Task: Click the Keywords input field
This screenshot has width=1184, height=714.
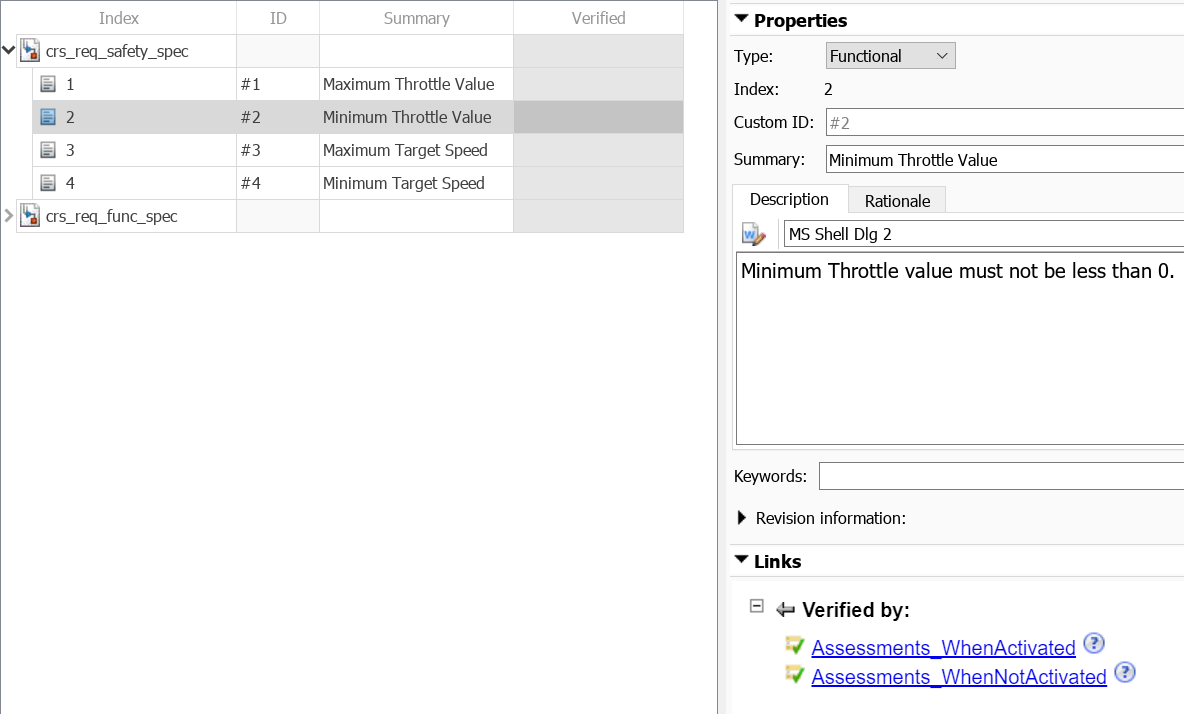Action: coord(1000,476)
